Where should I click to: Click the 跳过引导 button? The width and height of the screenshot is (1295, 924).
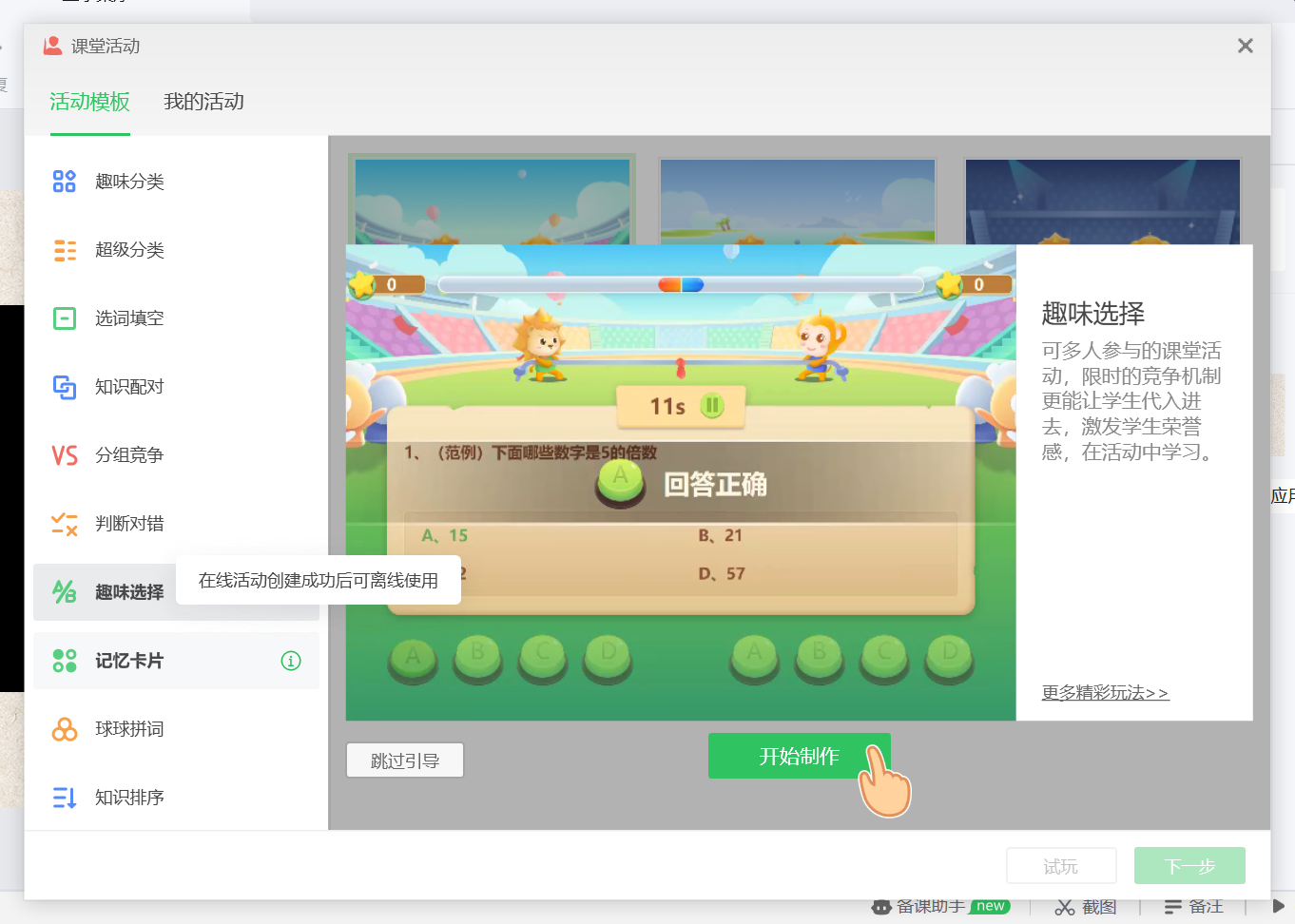(x=405, y=760)
